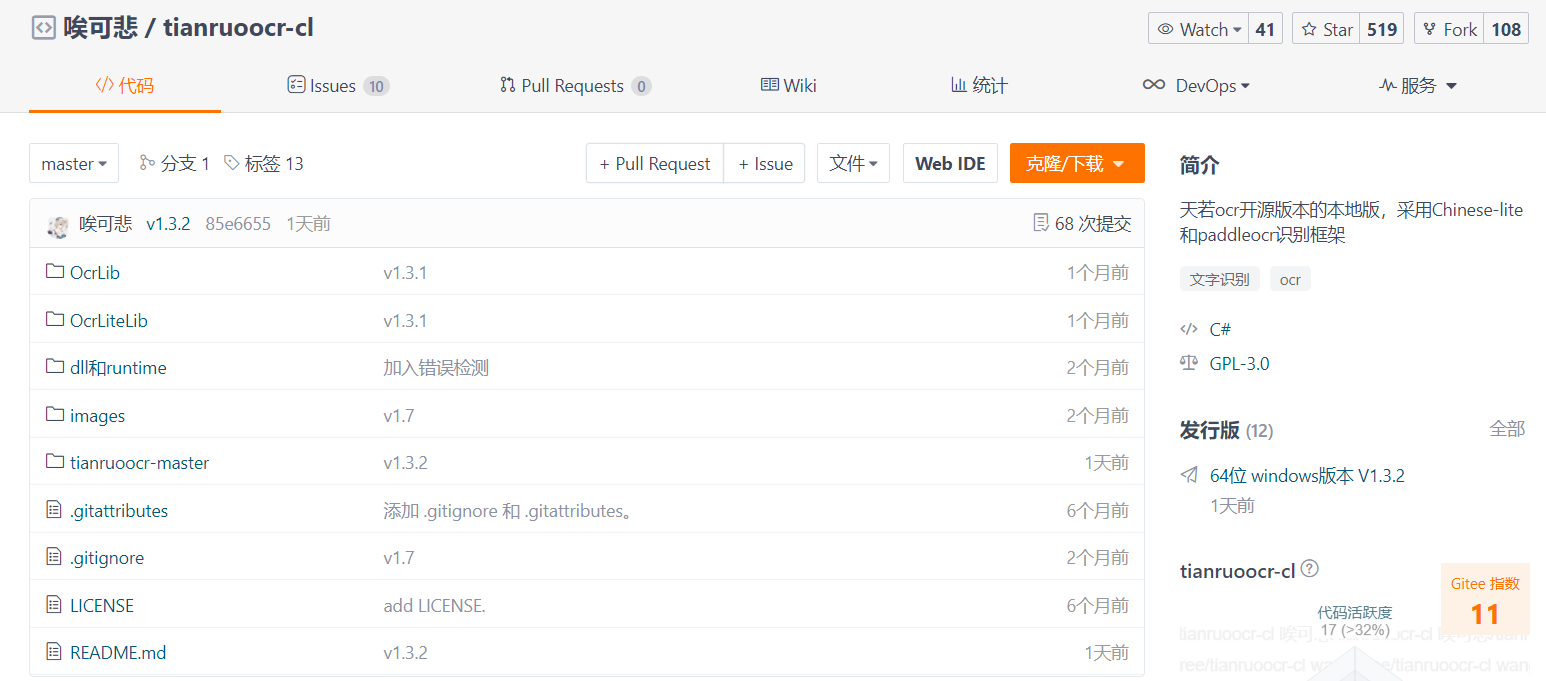Click the repository code icon beside 唉可悲
Viewport: 1546px width, 681px height.
coord(43,28)
